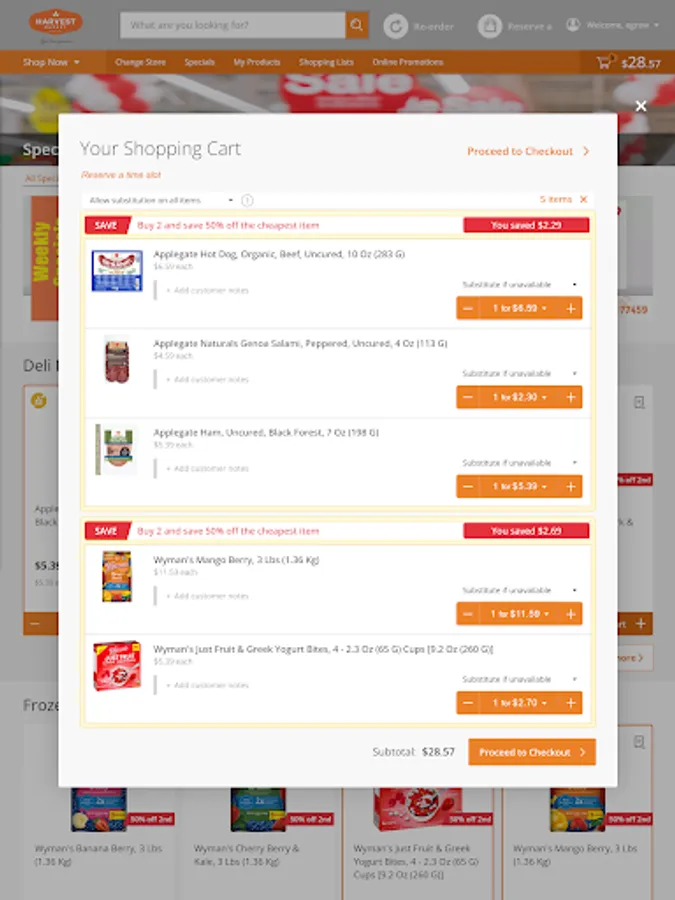
Task: Follow the 'Reserve a time slot' link
Action: pyautogui.click(x=121, y=174)
